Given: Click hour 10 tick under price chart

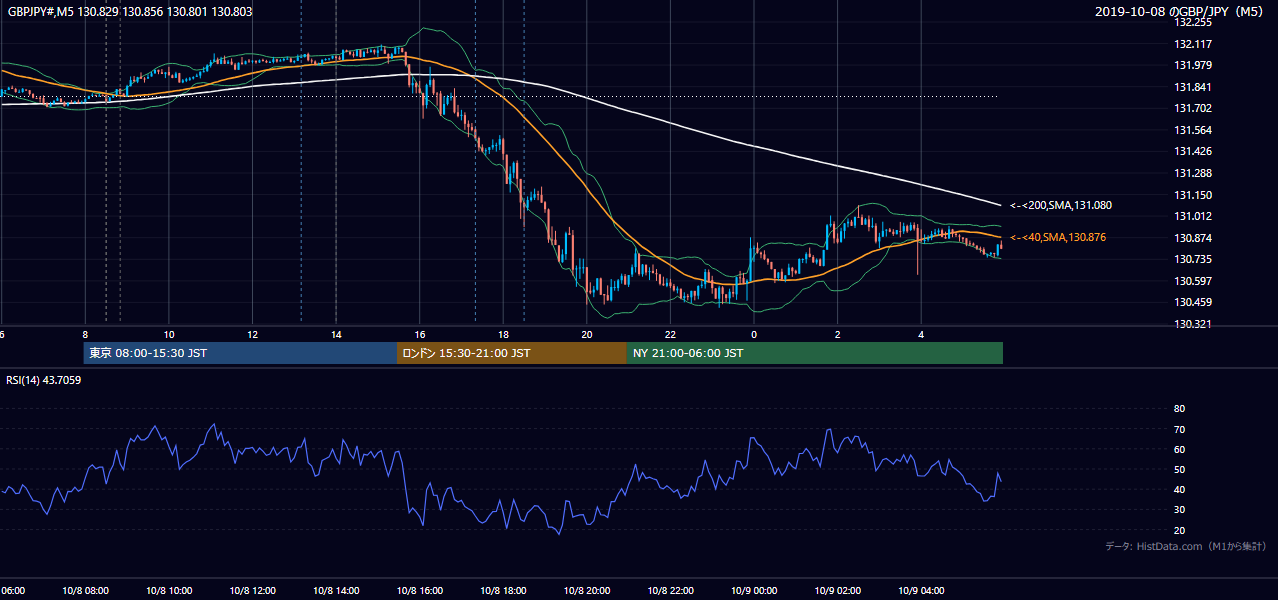Looking at the screenshot, I should click(169, 334).
